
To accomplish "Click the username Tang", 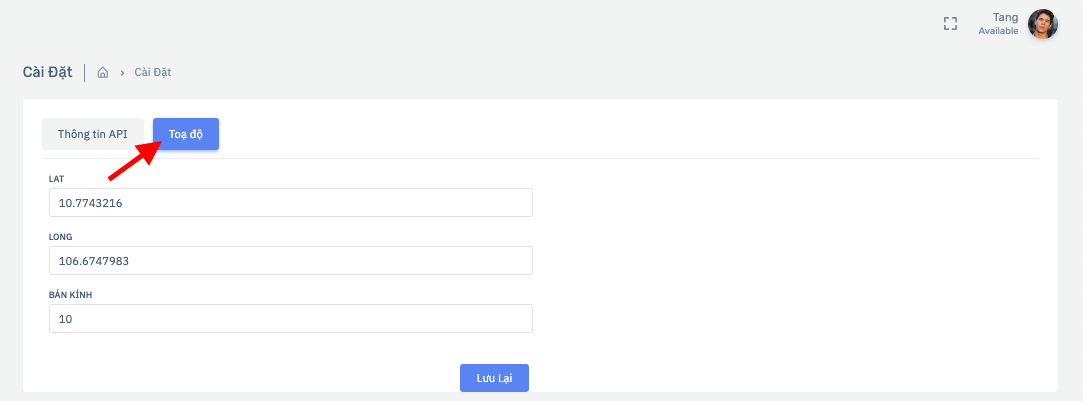I will (1004, 17).
